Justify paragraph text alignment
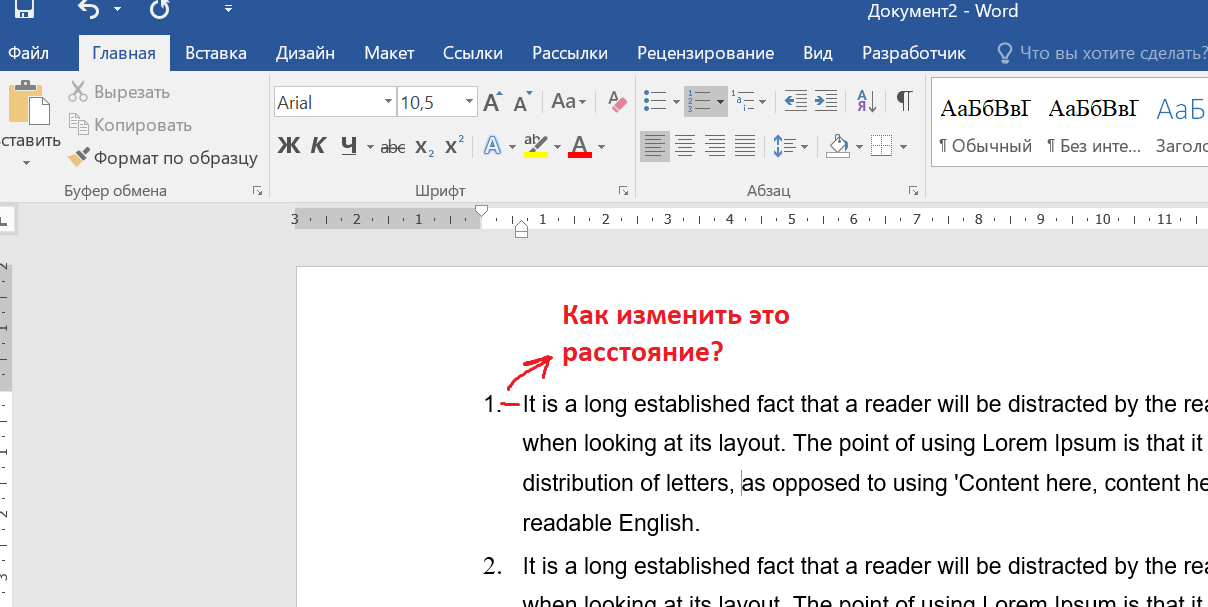 click(x=745, y=146)
